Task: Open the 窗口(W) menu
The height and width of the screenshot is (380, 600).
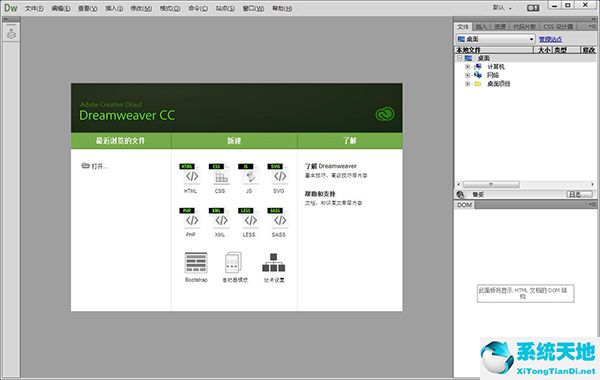Action: [x=253, y=8]
